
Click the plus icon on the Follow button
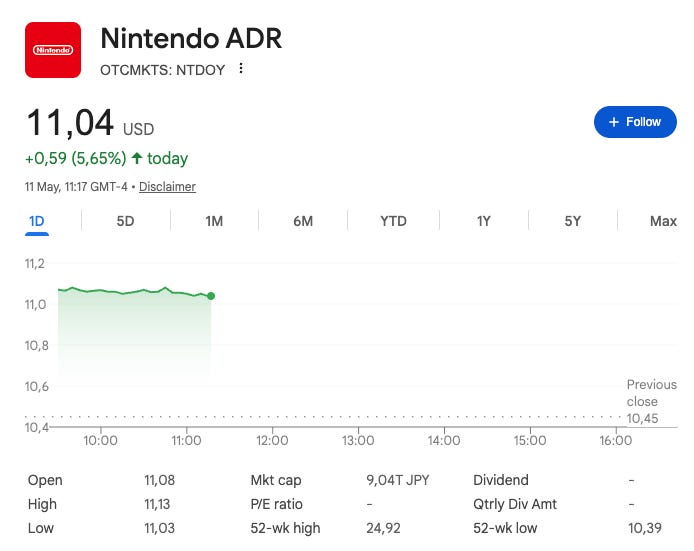pos(613,122)
